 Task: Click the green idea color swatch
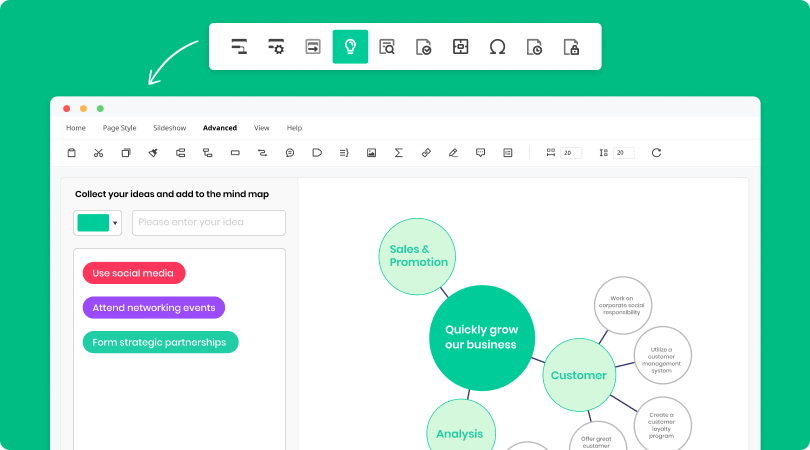pyautogui.click(x=93, y=223)
